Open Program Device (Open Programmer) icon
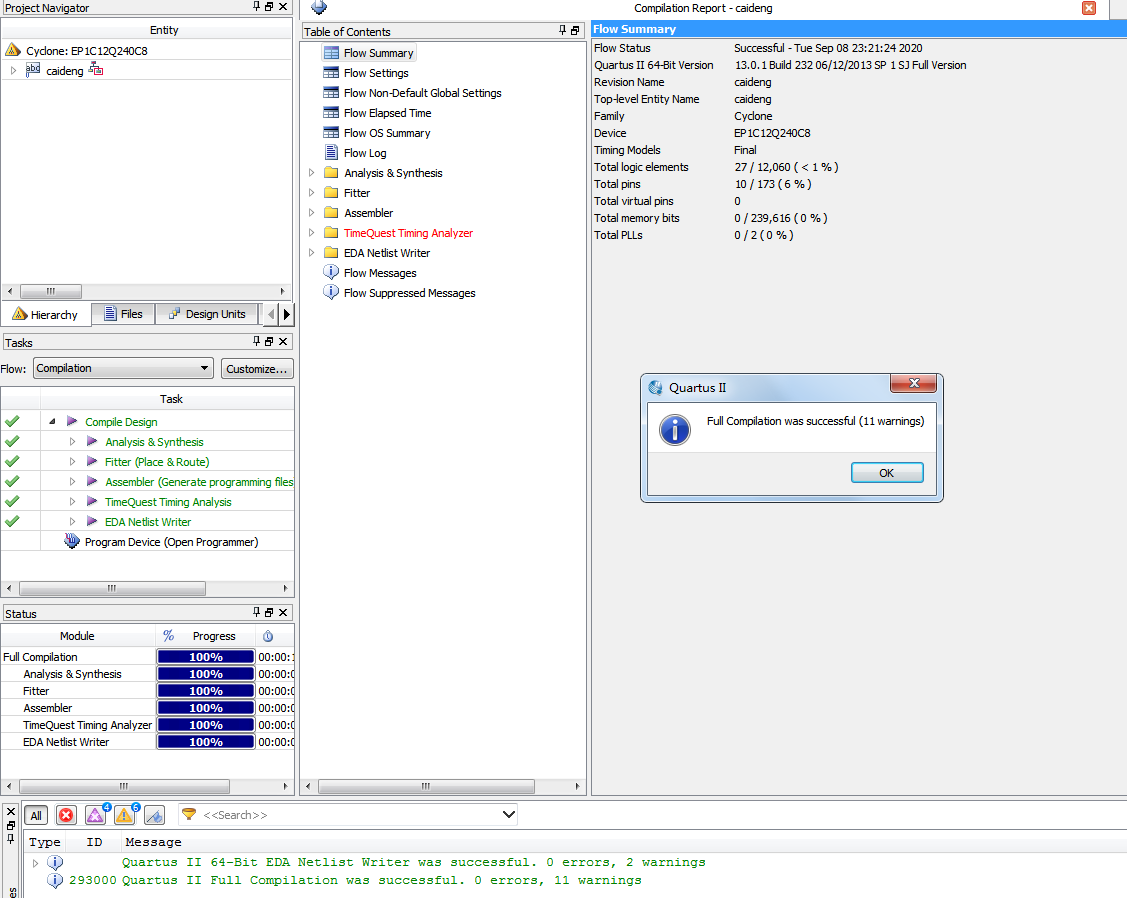The width and height of the screenshot is (1127, 898). 72,542
